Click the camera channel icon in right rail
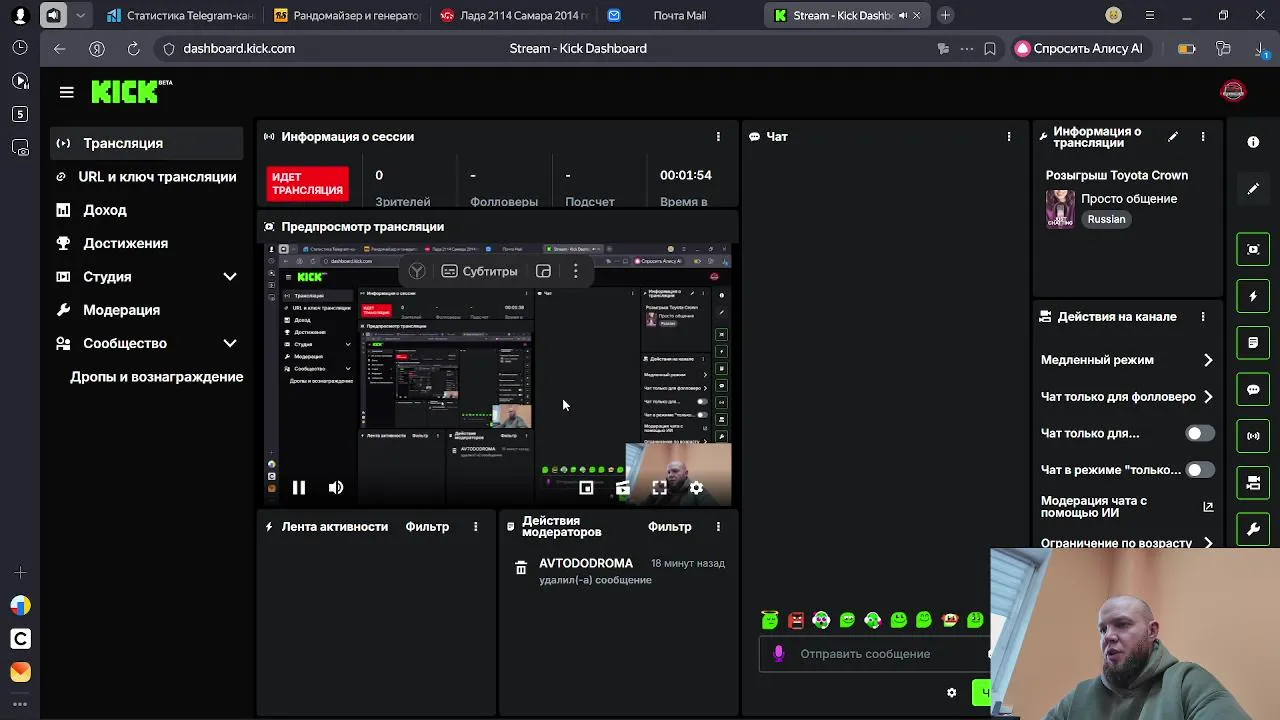 [1253, 483]
